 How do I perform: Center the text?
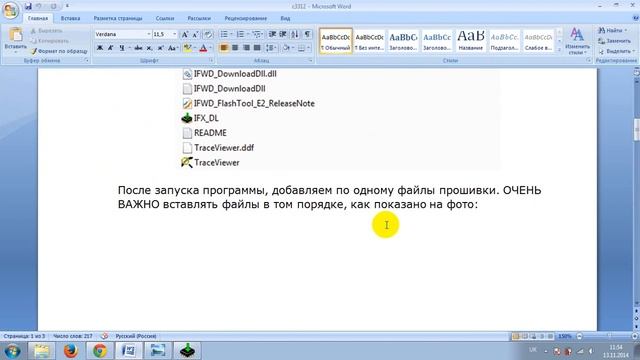(235, 48)
